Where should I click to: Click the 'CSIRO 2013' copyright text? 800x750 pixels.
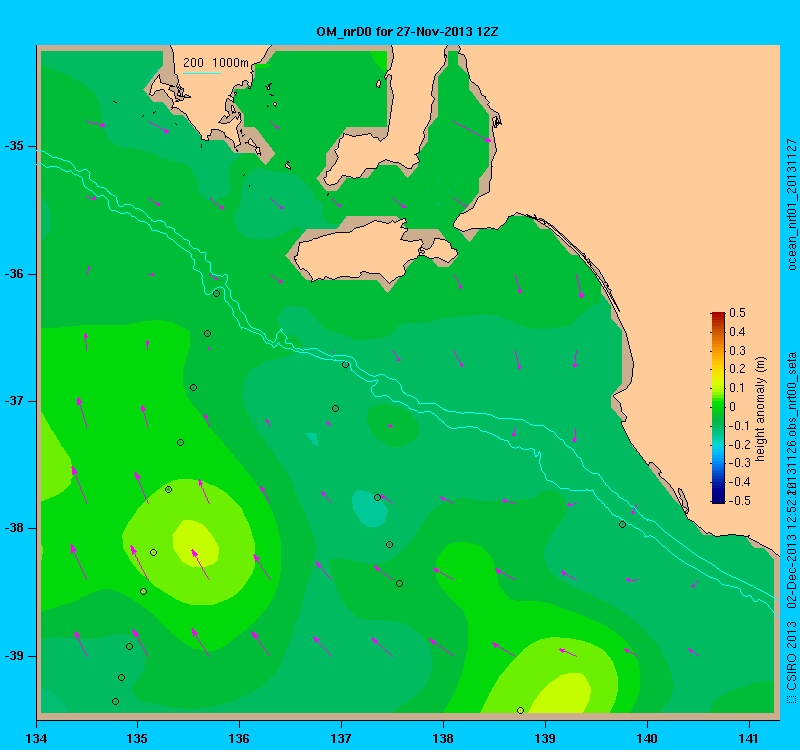click(x=792, y=656)
